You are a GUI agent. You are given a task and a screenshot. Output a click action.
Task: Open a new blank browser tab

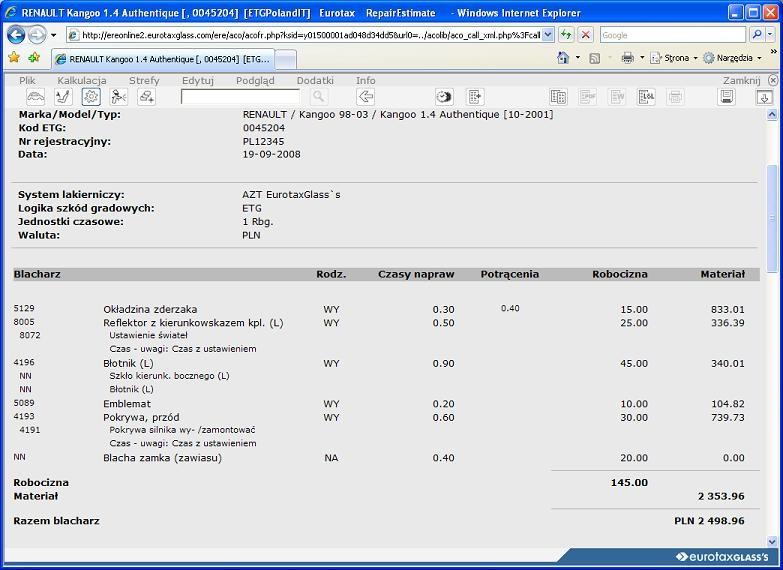286,59
